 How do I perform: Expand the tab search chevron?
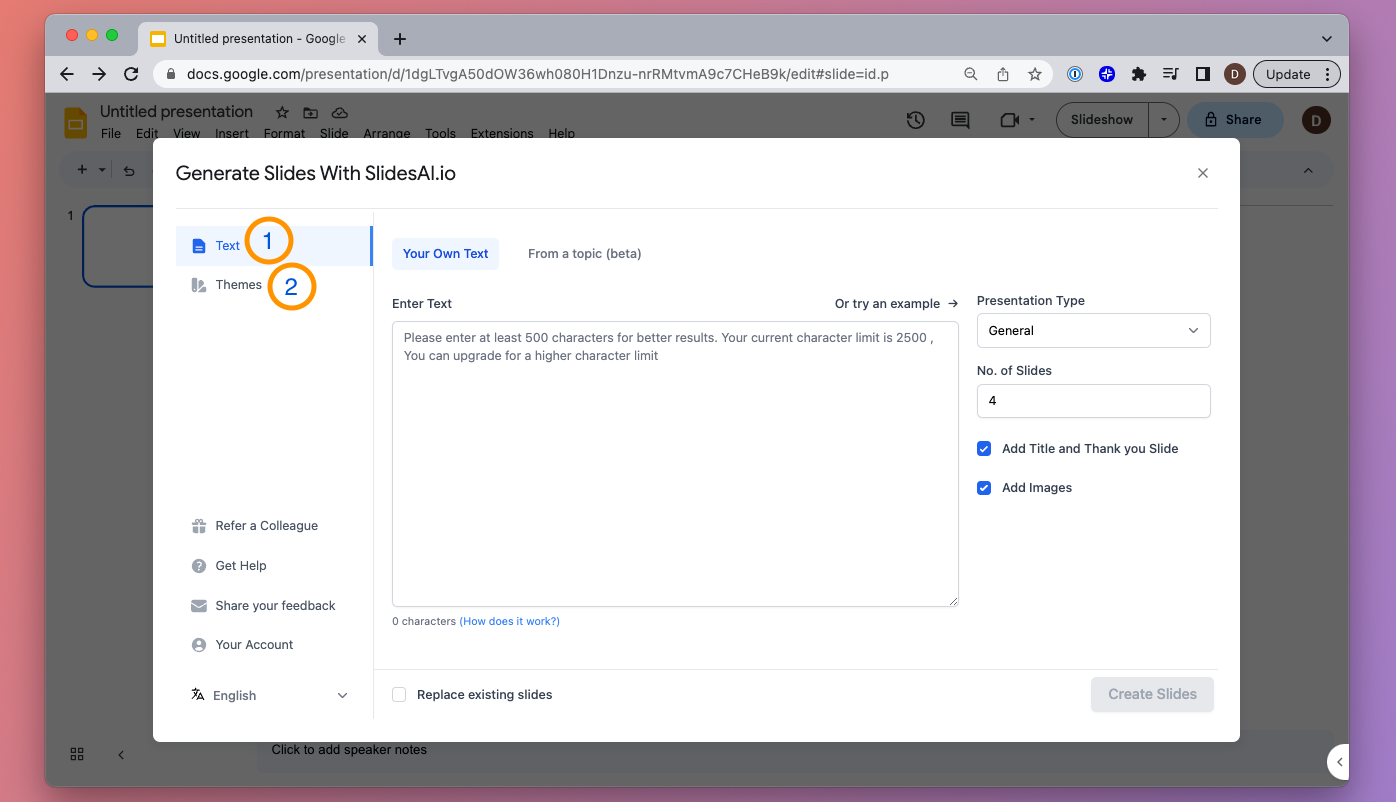coord(1327,39)
